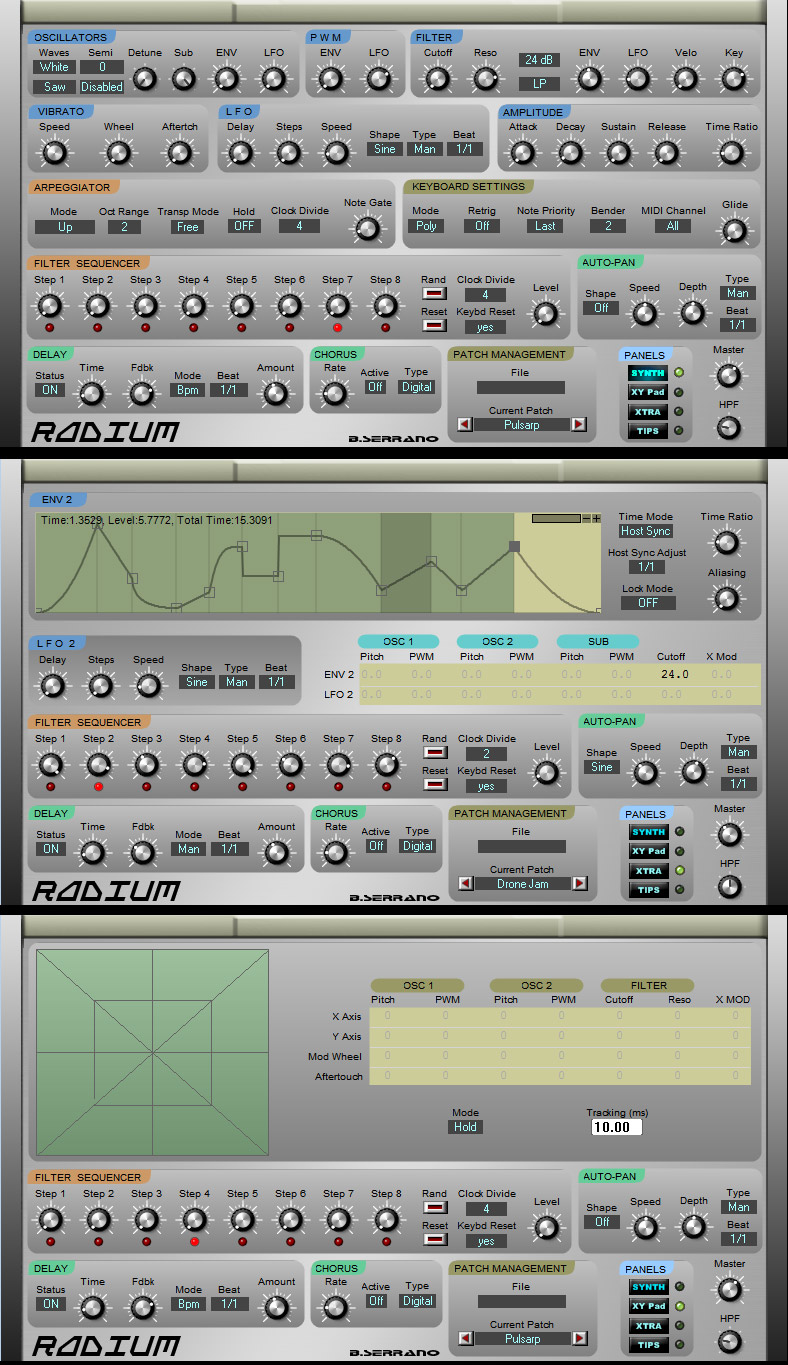Open Note Priority Last dropdown
The height and width of the screenshot is (1365, 788).
(x=545, y=226)
